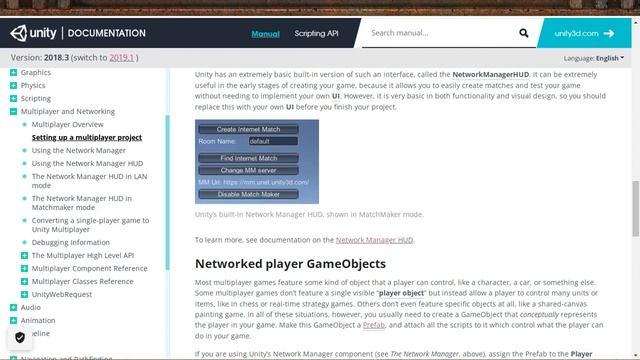The width and height of the screenshot is (640, 360).
Task: Switch to the Manual tab
Action: [265, 33]
